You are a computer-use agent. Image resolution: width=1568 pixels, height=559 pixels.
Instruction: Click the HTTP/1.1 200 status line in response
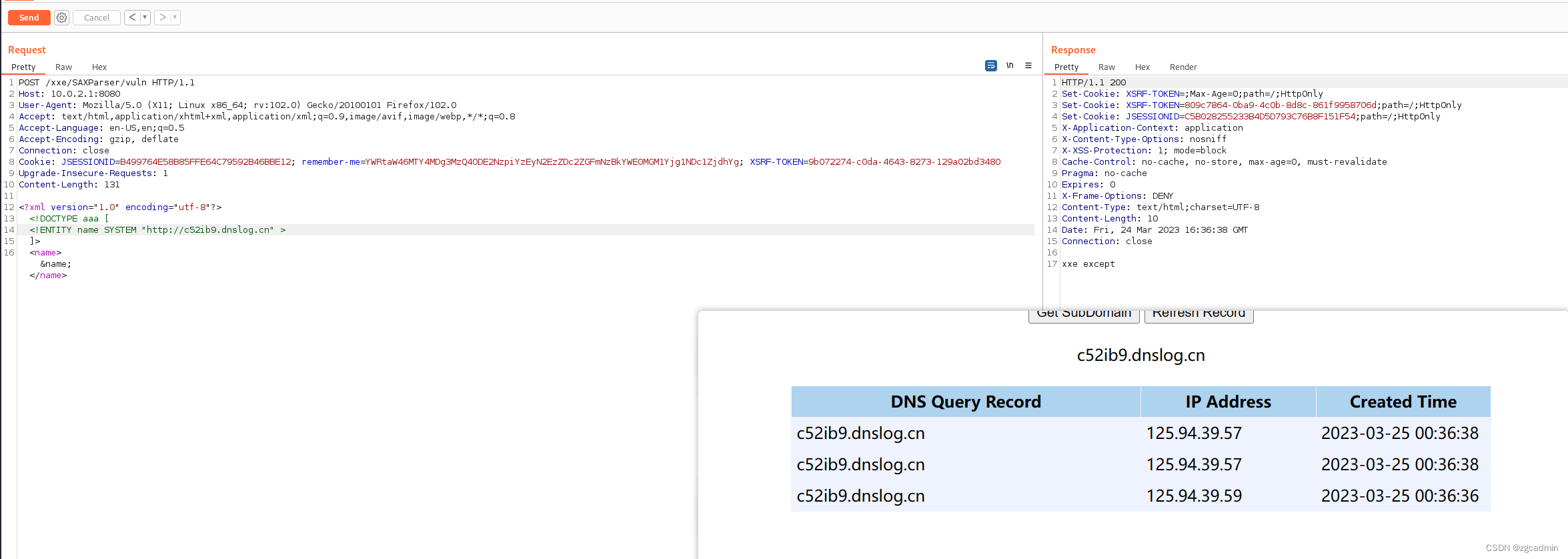tap(1094, 83)
